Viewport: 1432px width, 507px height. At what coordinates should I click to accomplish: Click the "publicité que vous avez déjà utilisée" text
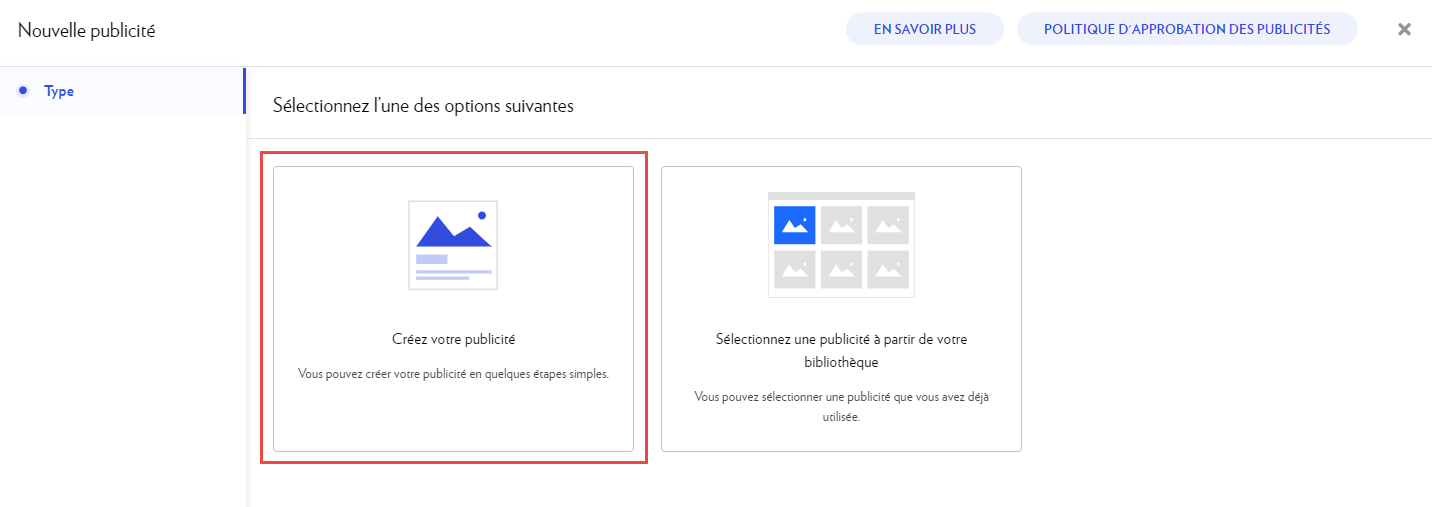tap(841, 406)
